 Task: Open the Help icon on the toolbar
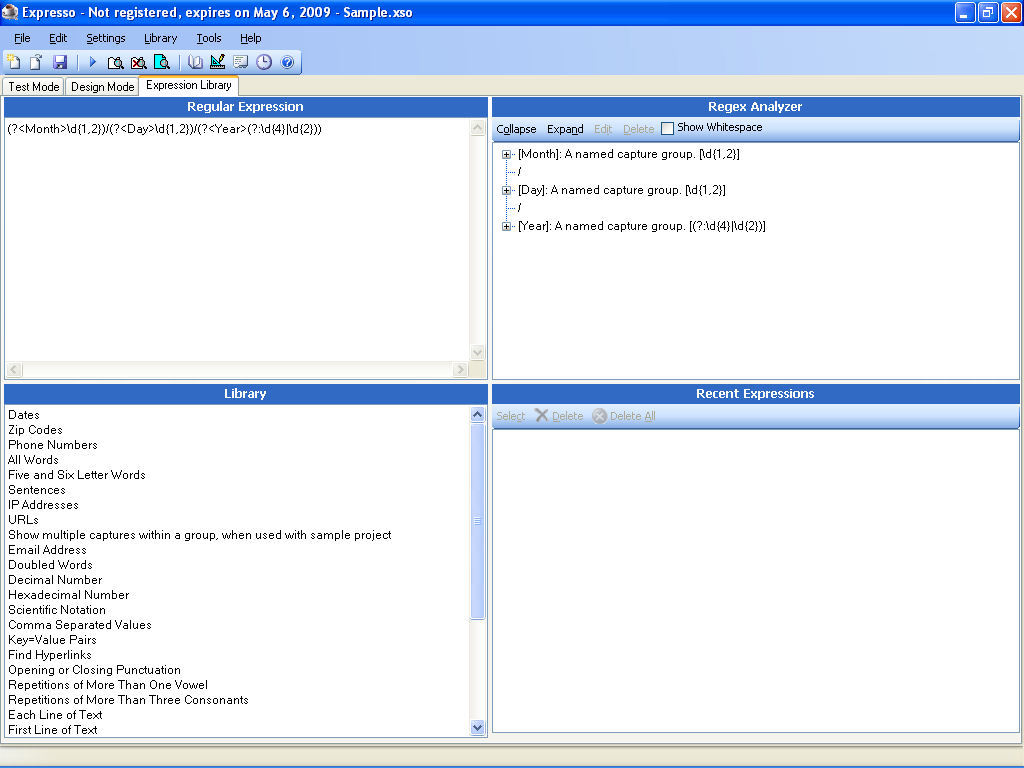[287, 61]
